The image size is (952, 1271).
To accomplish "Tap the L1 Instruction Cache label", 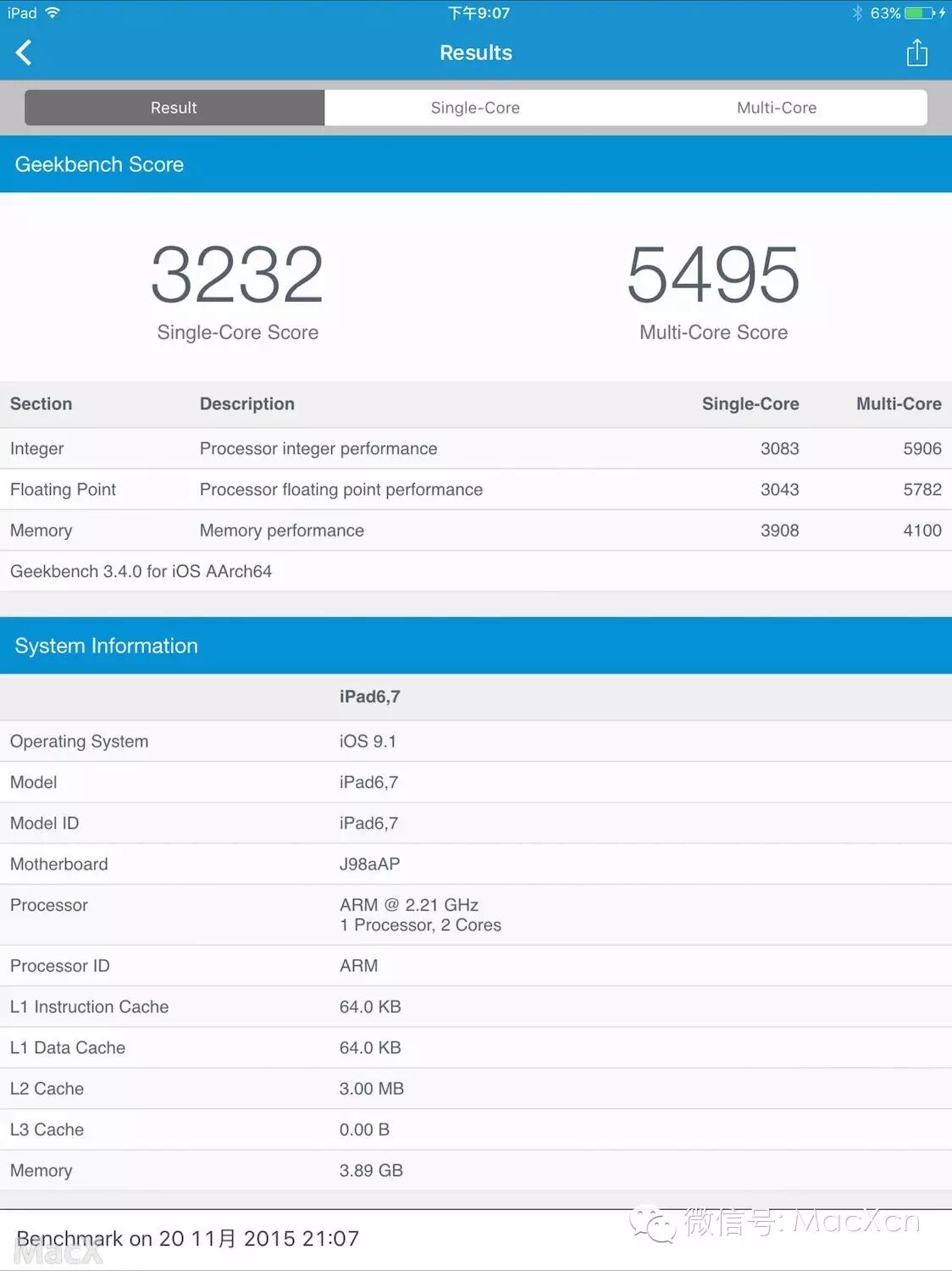I will click(x=89, y=1007).
